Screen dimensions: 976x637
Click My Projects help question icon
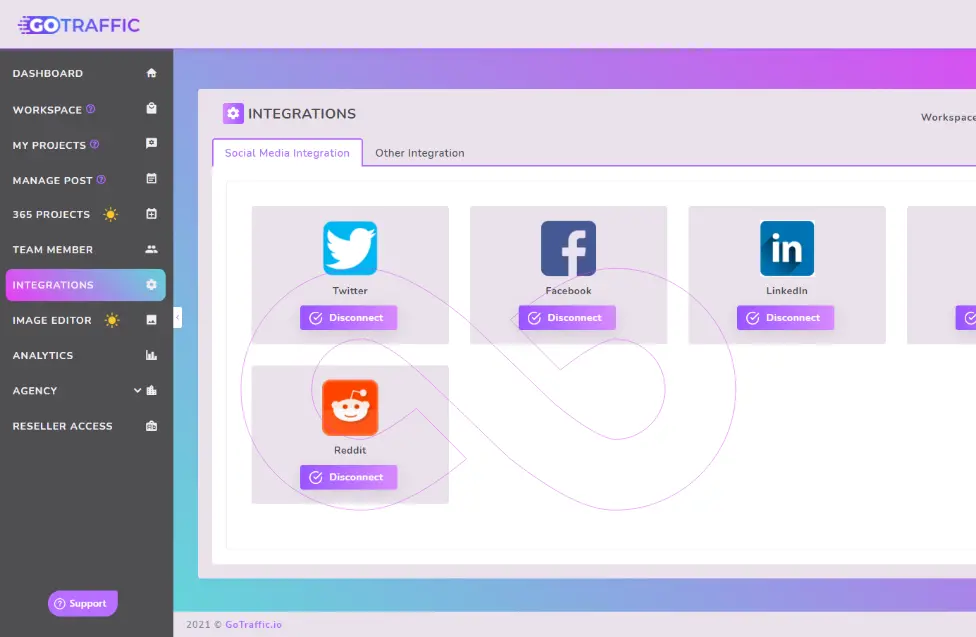point(95,144)
